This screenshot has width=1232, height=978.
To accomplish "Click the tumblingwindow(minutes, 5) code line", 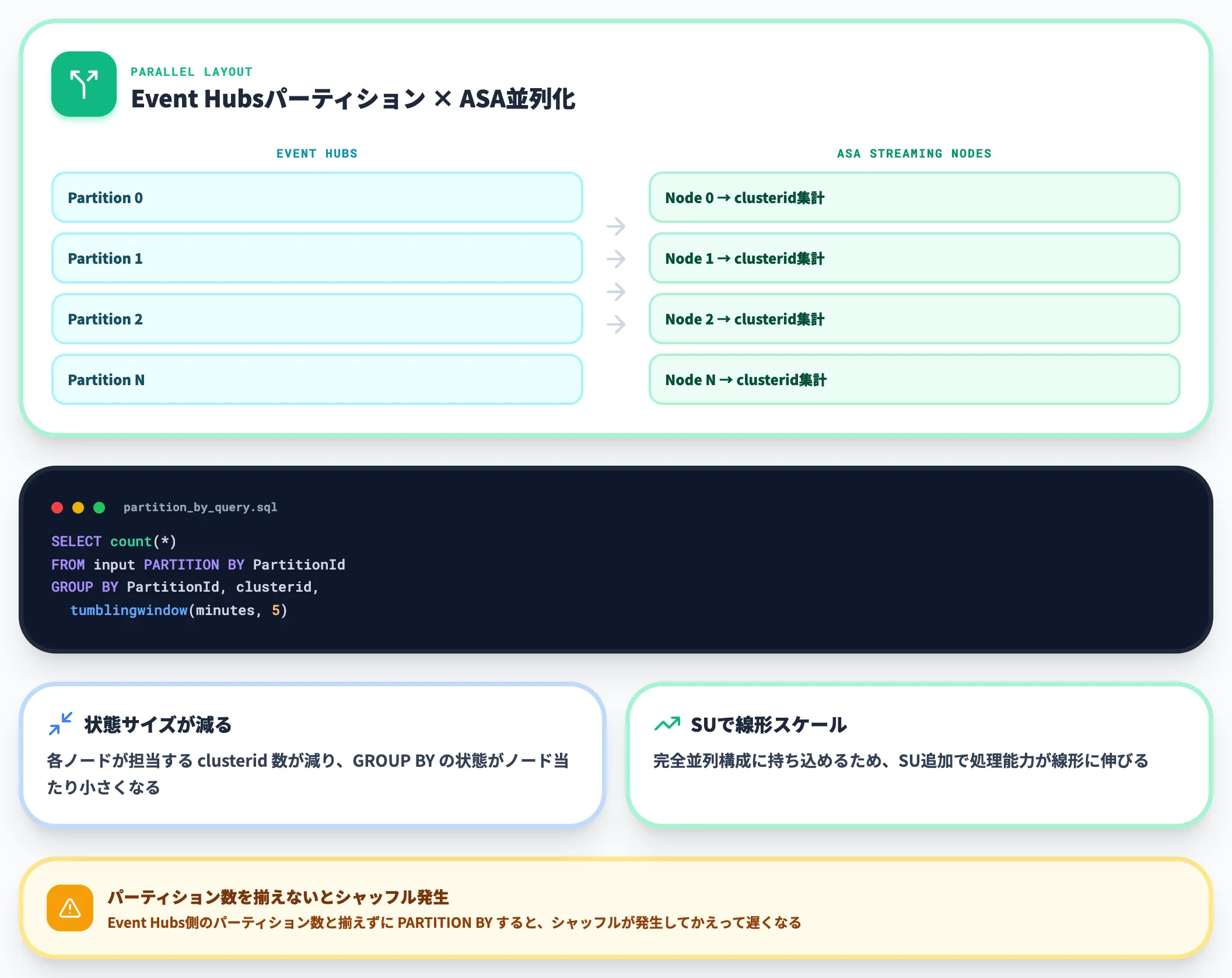I will (178, 610).
